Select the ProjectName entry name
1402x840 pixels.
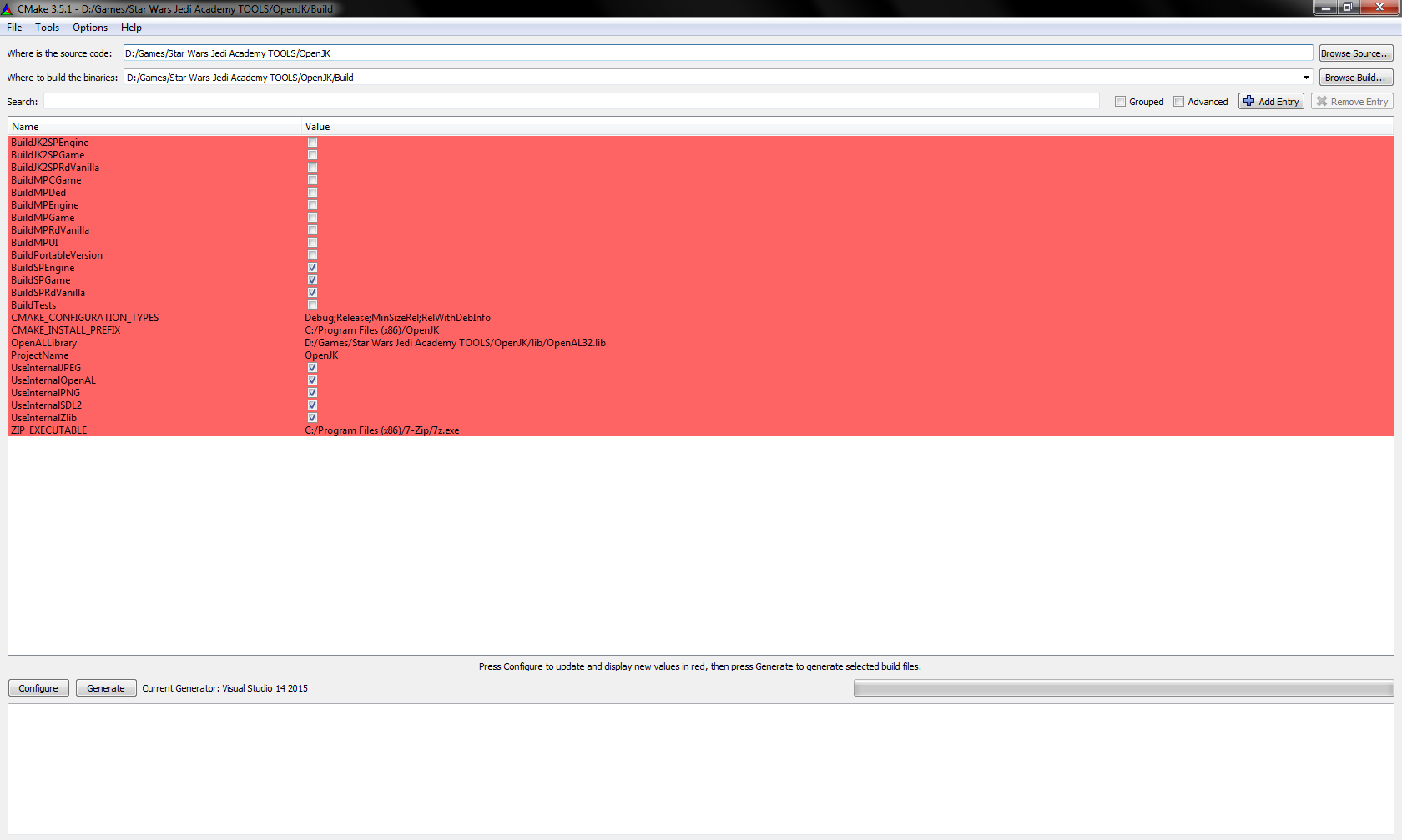click(x=40, y=355)
